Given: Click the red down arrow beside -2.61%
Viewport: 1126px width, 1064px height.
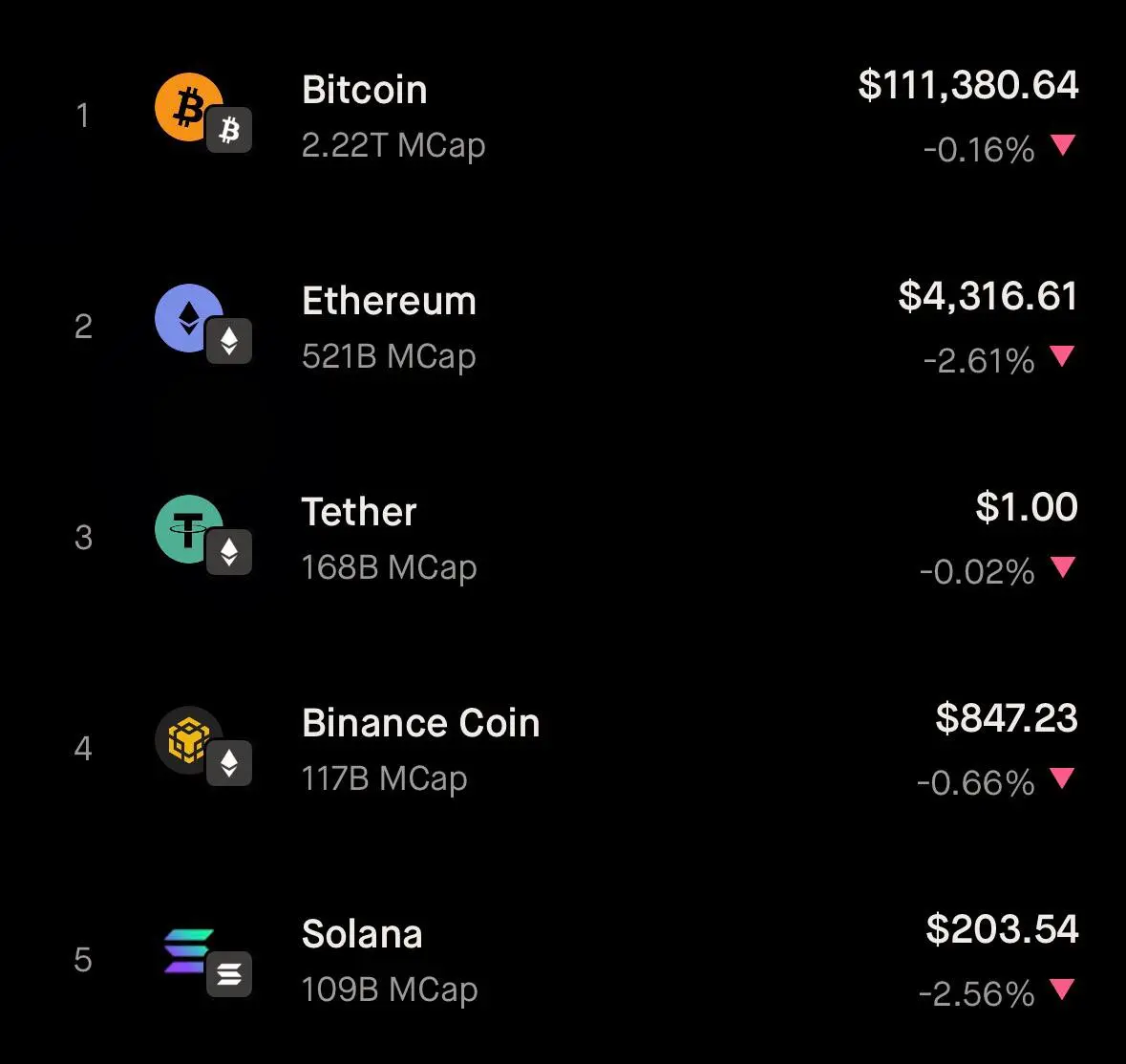Looking at the screenshot, I should coord(1063,355).
